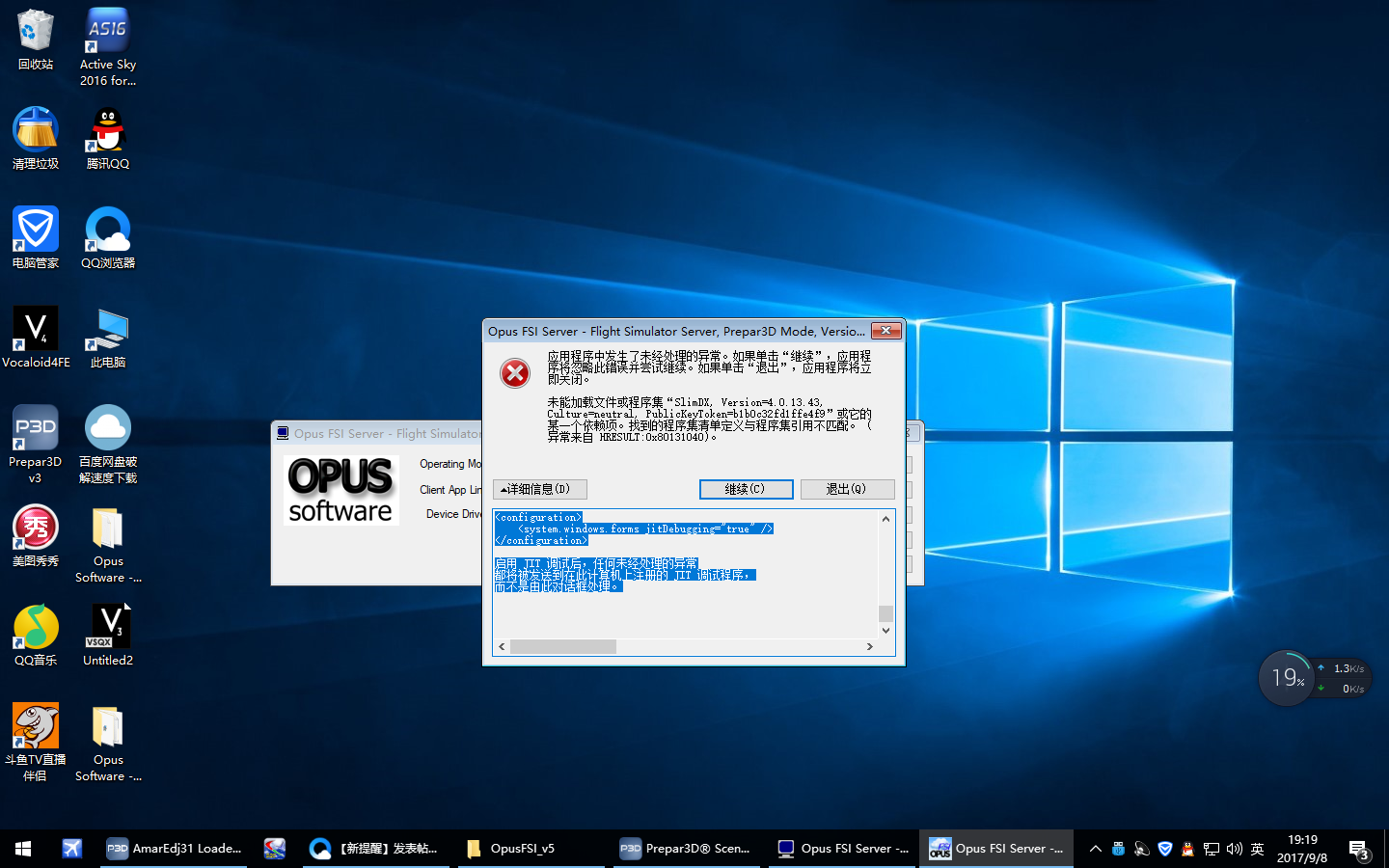Screen dimensions: 1389x868
Task: Switch to OpusFSI_v5 folder taskbar item
Action: click(x=522, y=849)
